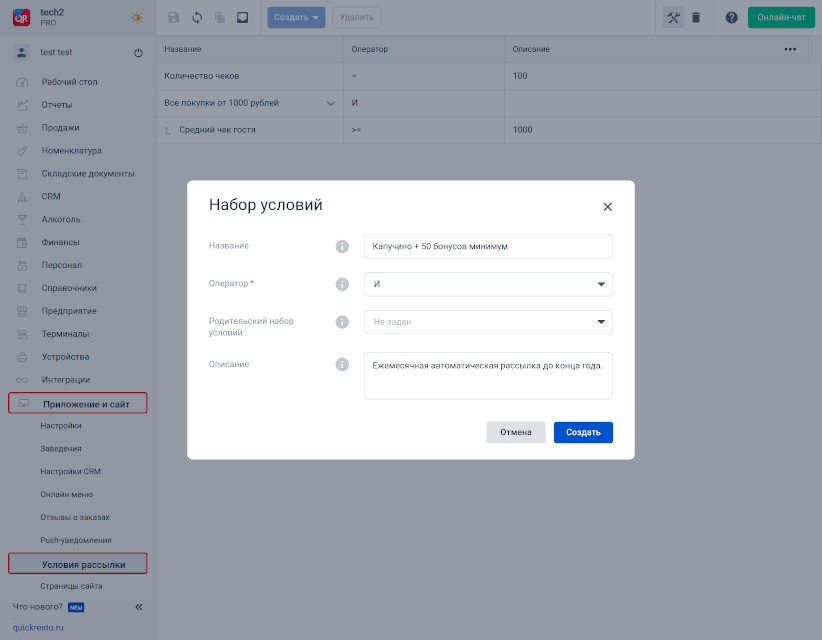The image size is (822, 640).
Task: Collapse sidebar with the double chevron
Action: tap(138, 606)
